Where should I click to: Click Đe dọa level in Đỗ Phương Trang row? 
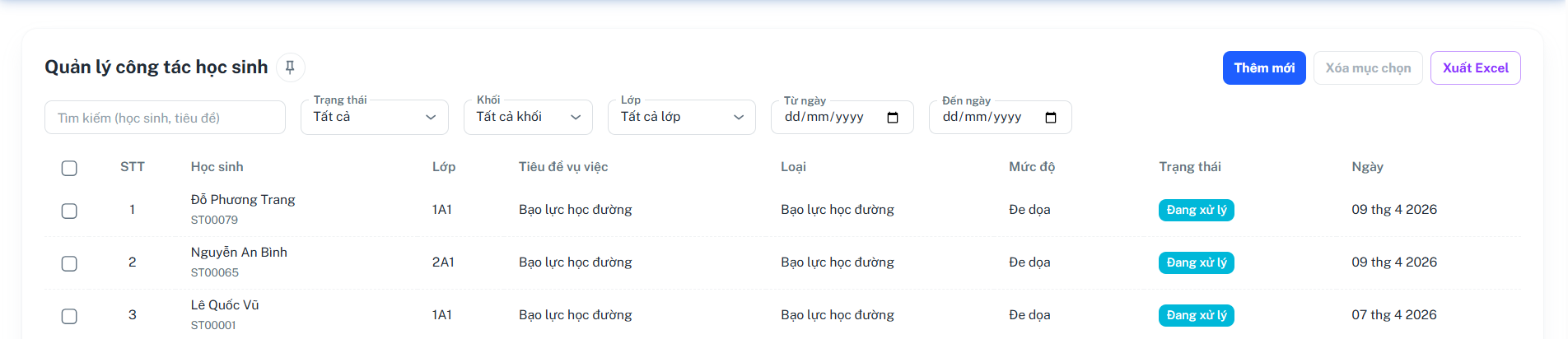(1029, 210)
